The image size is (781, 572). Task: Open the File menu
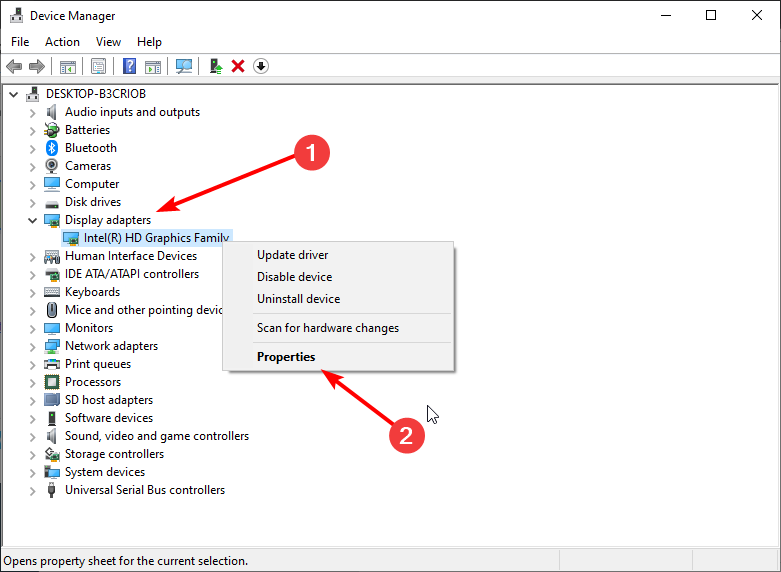(20, 42)
